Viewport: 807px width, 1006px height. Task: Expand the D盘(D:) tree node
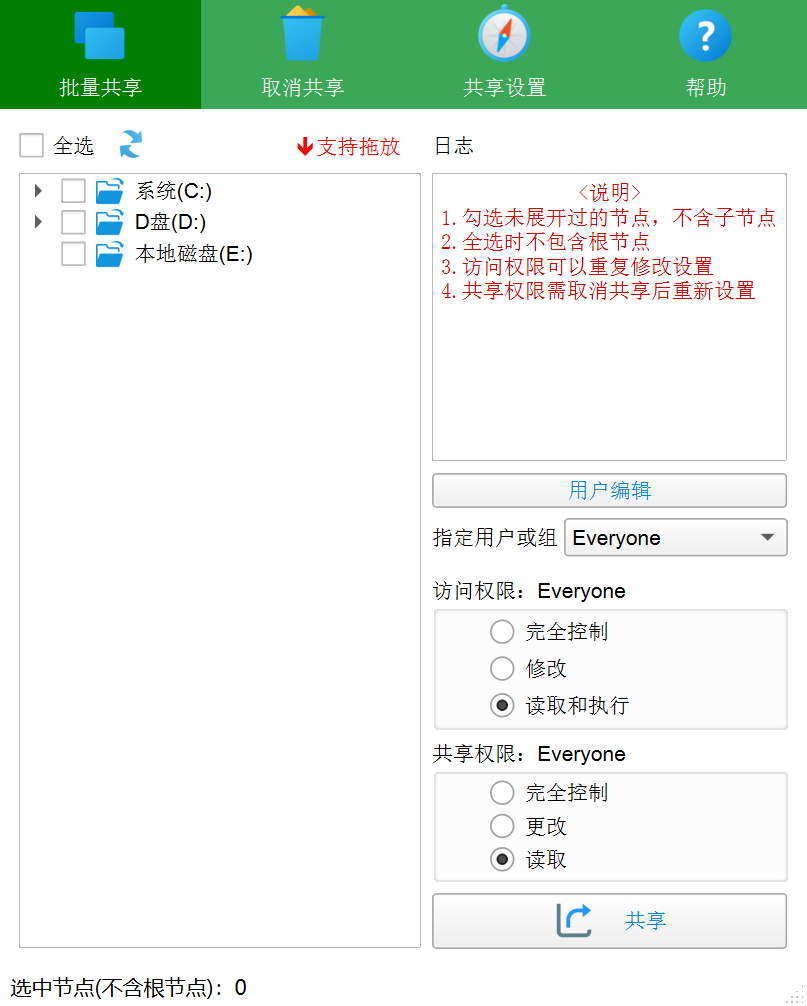tap(38, 222)
